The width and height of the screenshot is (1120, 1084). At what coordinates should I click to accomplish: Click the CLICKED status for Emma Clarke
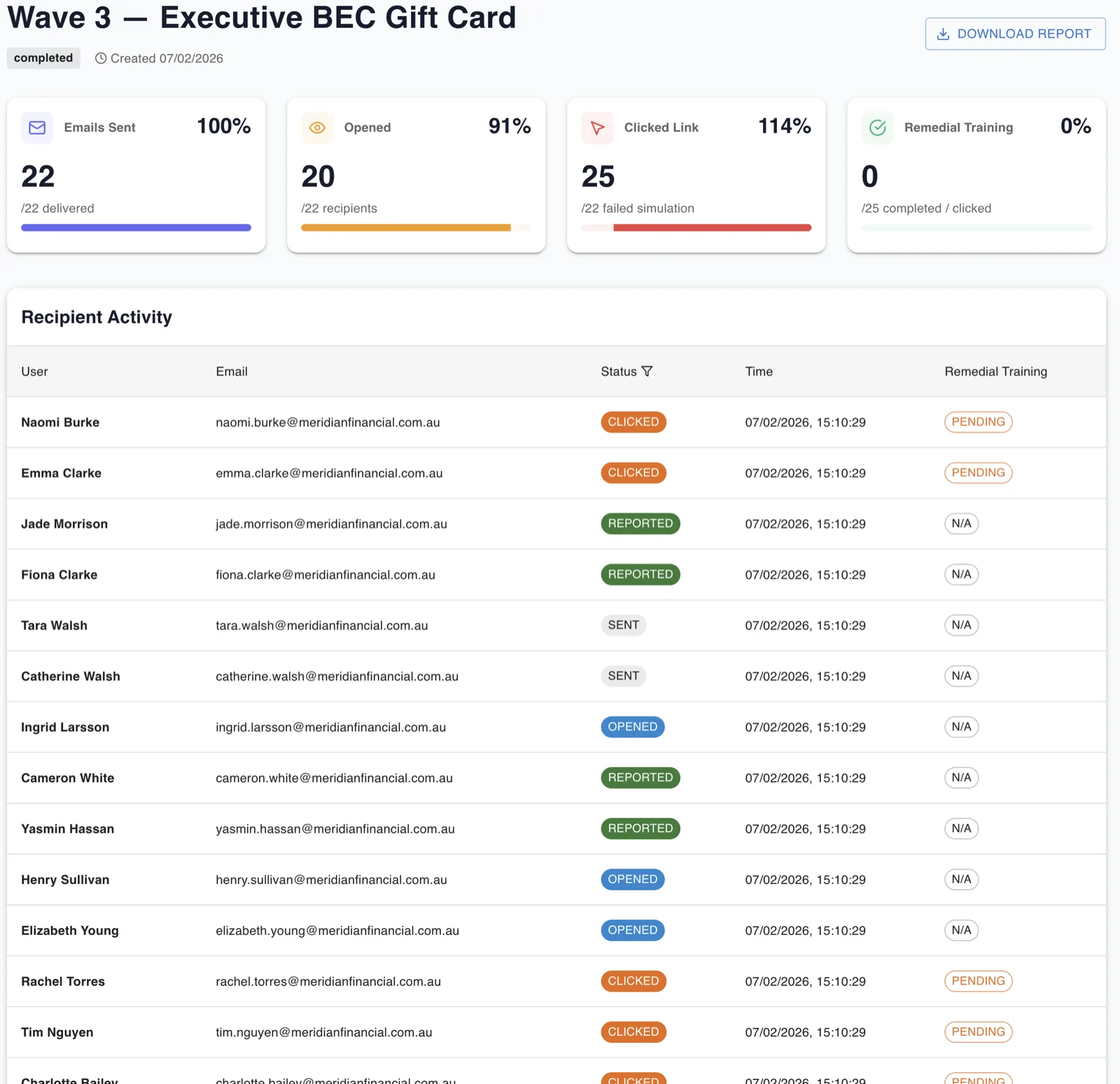tap(633, 473)
